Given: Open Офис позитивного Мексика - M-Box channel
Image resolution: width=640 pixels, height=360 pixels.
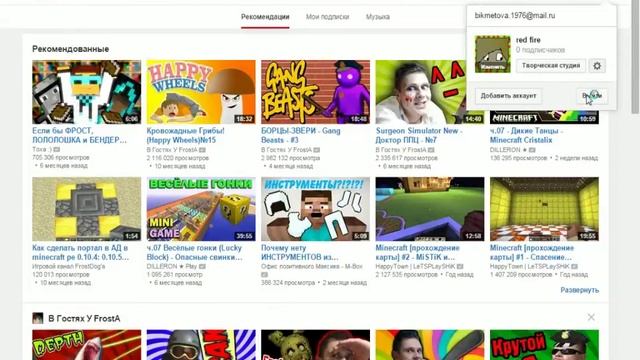Looking at the screenshot, I should pos(312,267).
